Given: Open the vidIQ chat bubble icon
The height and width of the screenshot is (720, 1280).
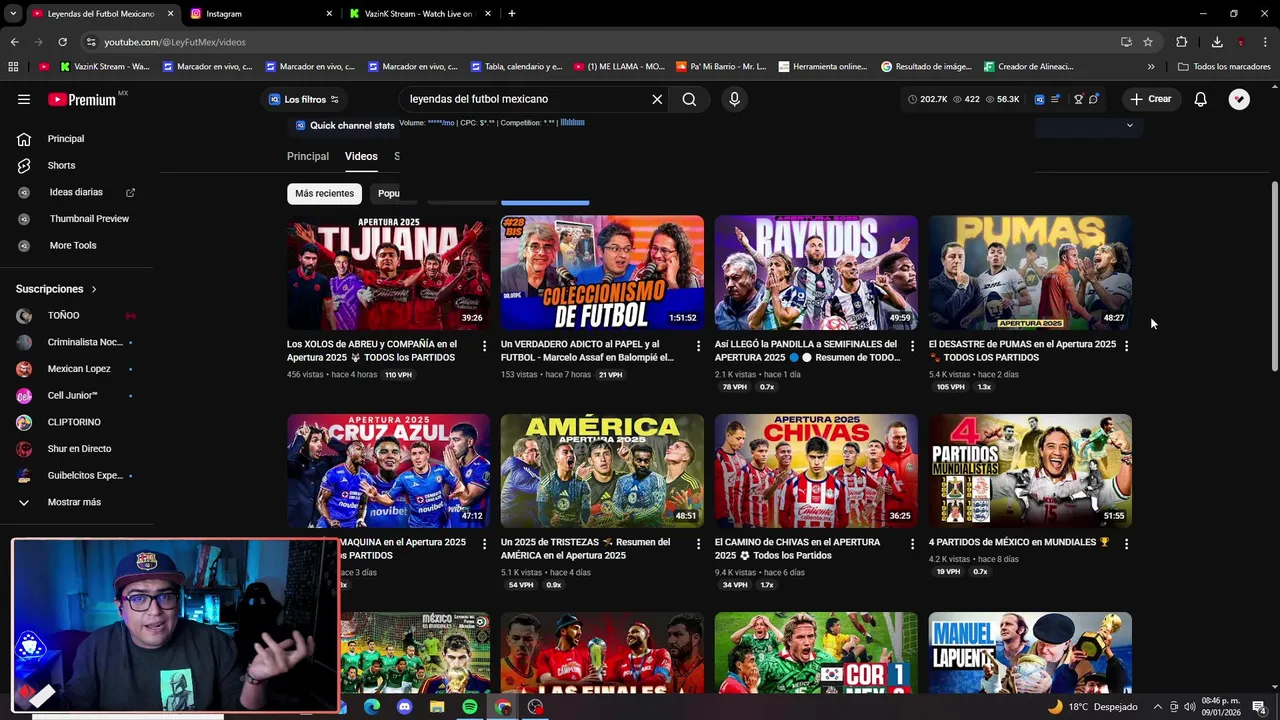Looking at the screenshot, I should point(1093,99).
